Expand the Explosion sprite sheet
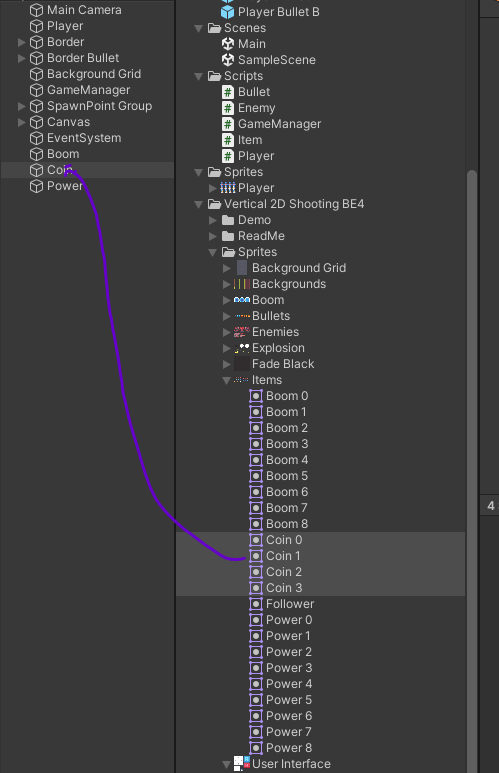499x773 pixels. (x=227, y=348)
